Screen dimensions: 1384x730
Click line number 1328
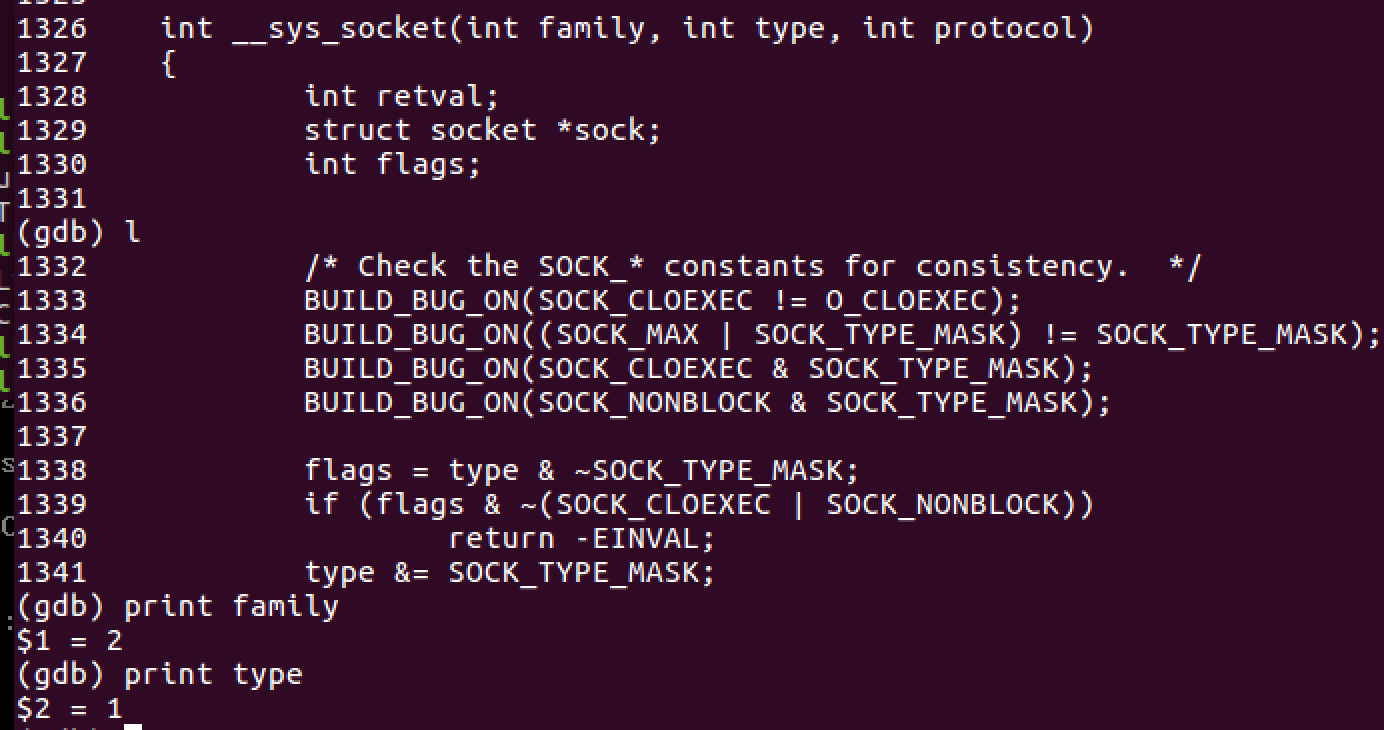click(52, 97)
